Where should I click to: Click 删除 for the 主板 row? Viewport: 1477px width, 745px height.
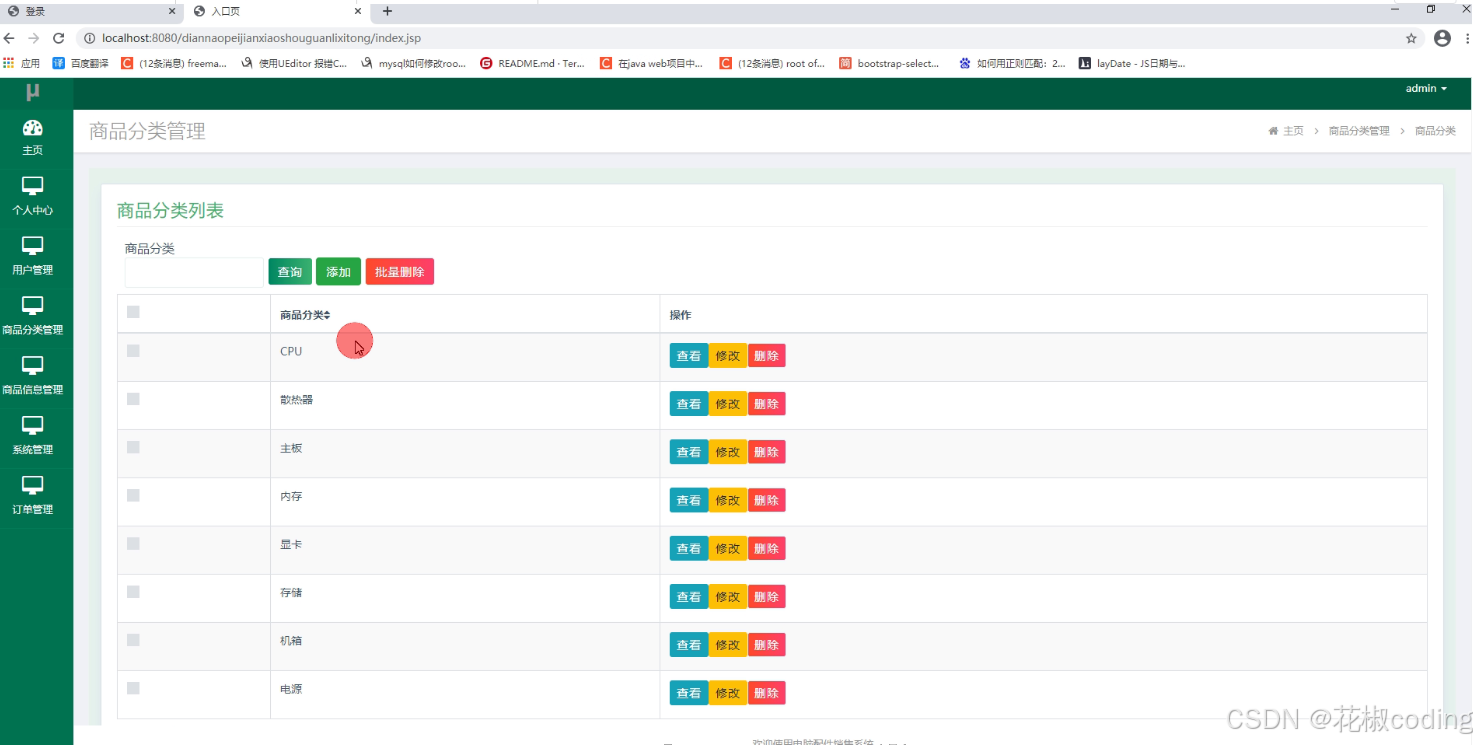click(766, 452)
